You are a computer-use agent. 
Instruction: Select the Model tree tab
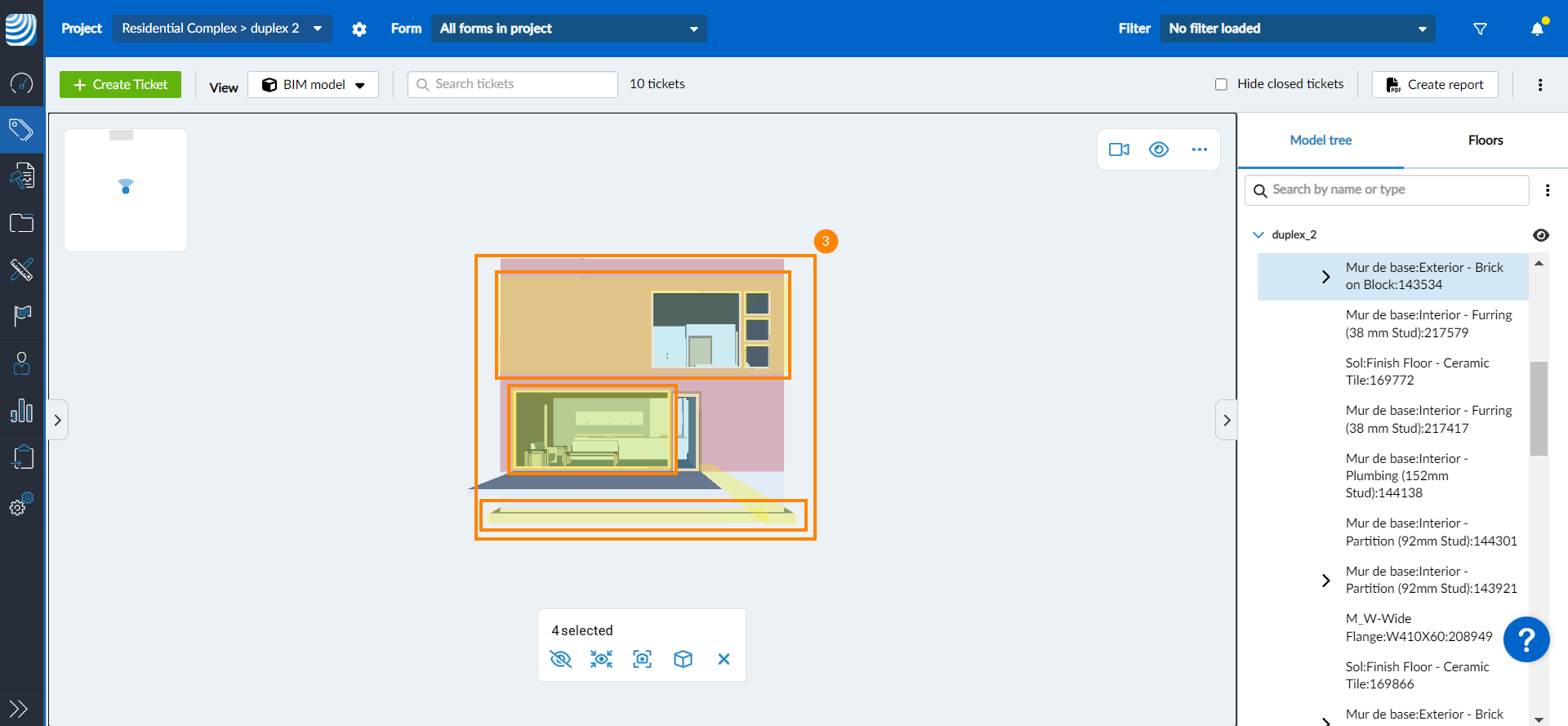(x=1321, y=140)
